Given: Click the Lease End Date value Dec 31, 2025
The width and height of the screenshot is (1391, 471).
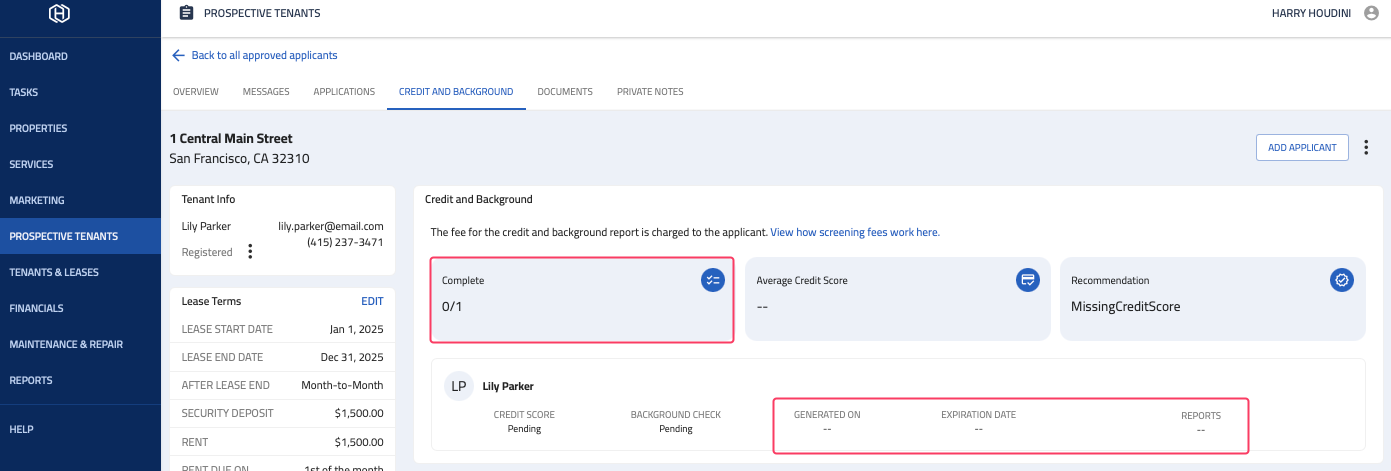Looking at the screenshot, I should tap(353, 357).
